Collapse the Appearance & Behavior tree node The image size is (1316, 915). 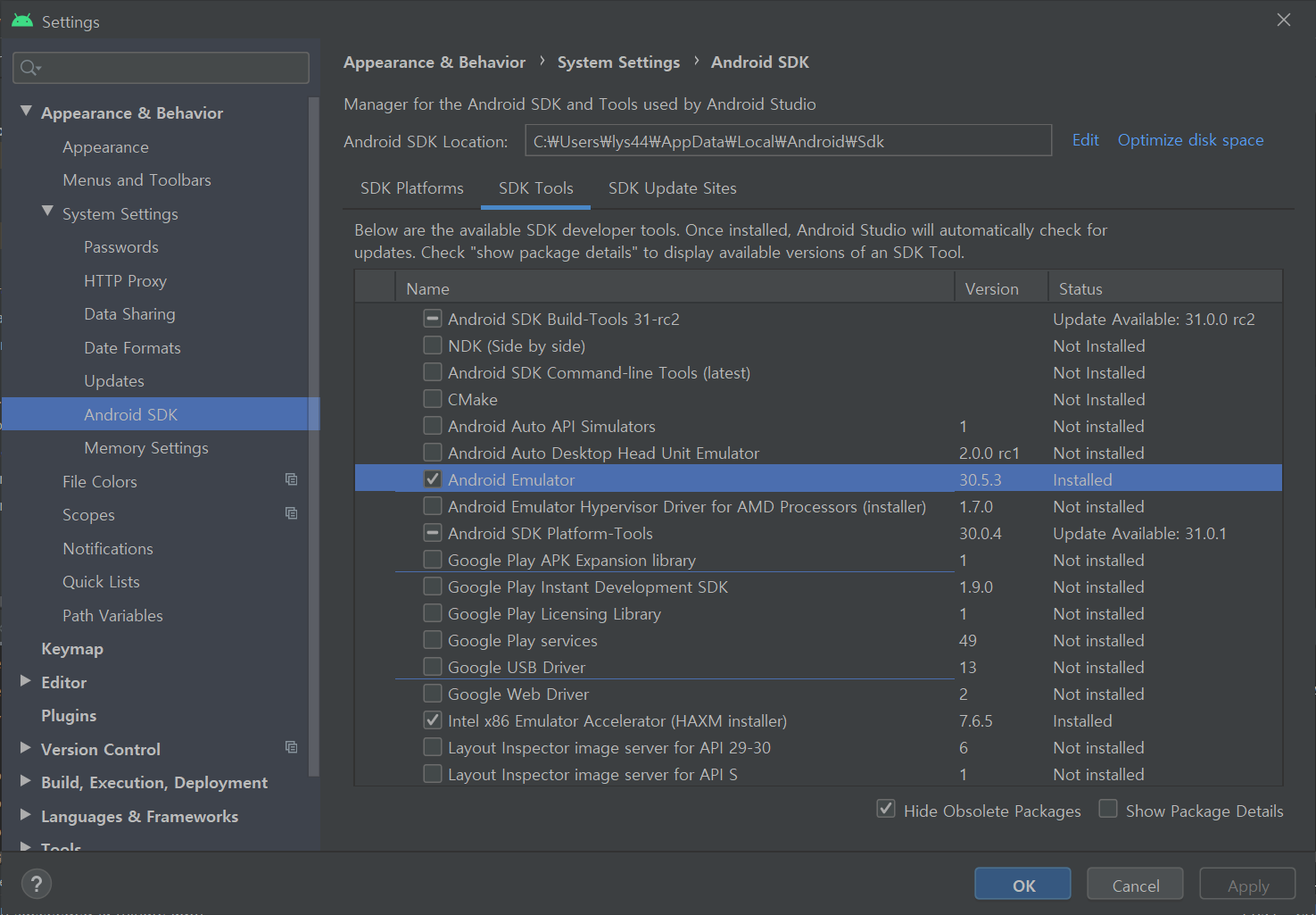coord(26,112)
